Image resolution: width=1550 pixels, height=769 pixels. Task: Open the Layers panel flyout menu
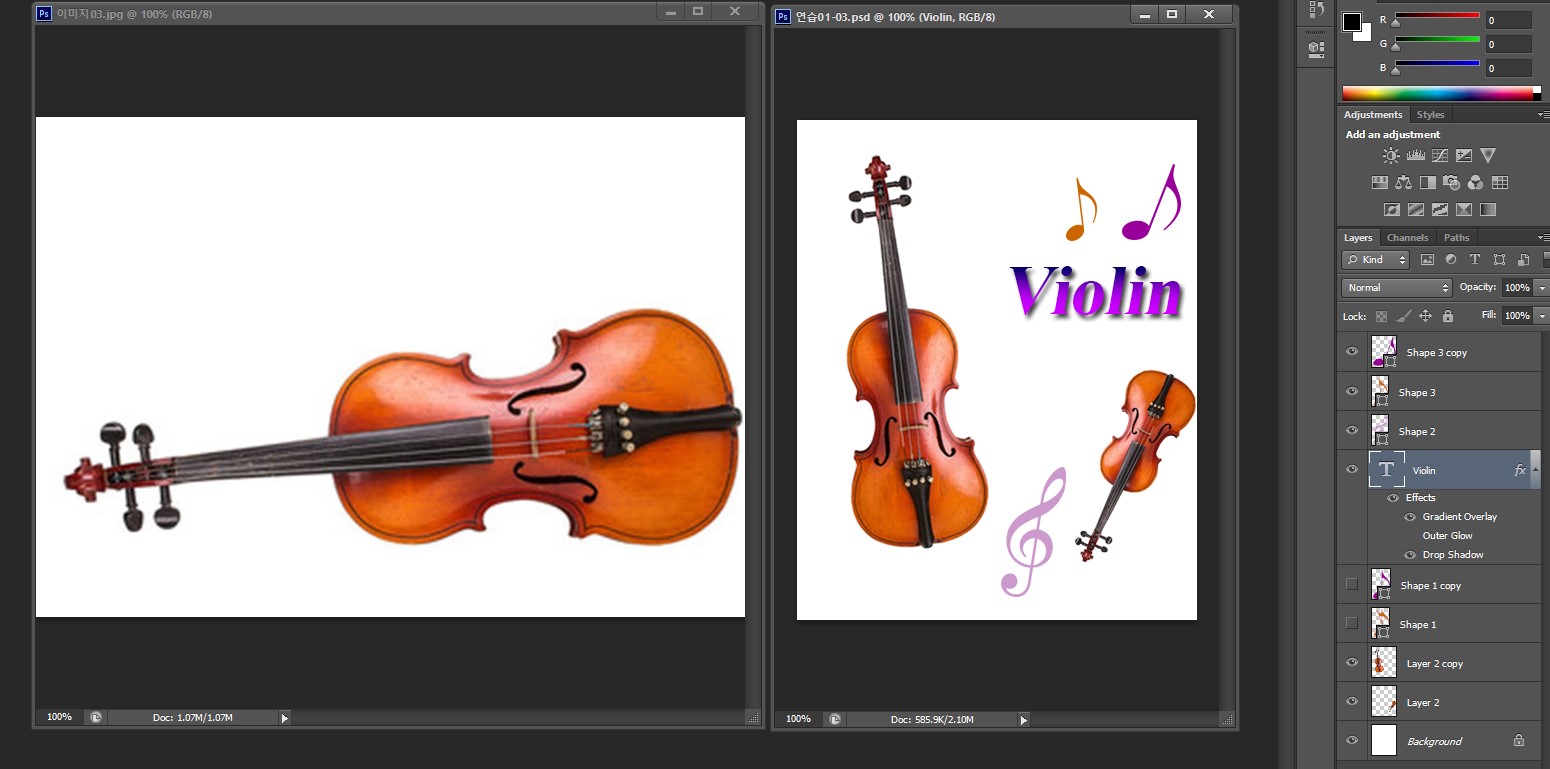point(1543,238)
